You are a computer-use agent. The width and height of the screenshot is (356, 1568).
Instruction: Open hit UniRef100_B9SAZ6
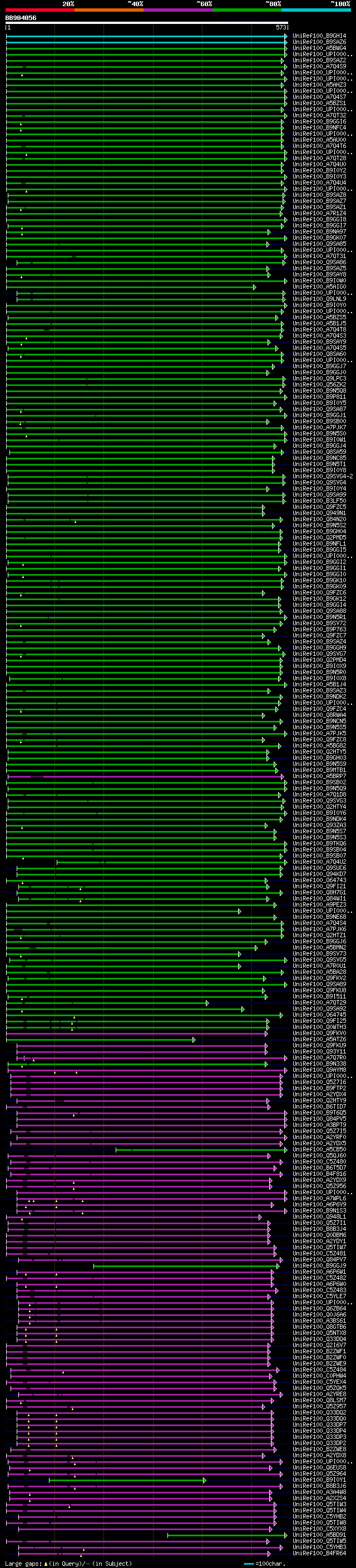point(319,42)
